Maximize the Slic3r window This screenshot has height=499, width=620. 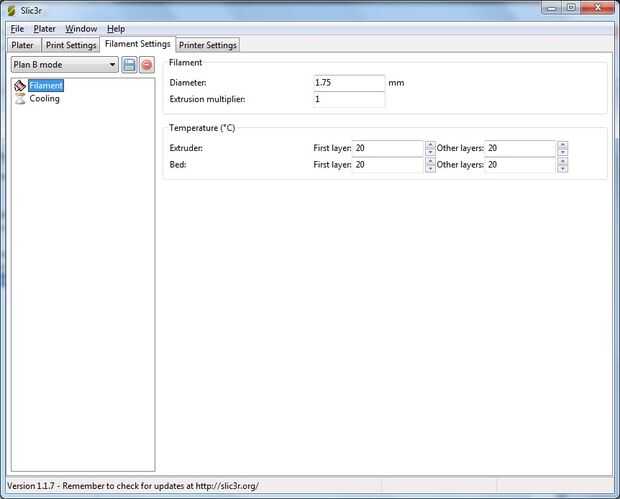571,8
